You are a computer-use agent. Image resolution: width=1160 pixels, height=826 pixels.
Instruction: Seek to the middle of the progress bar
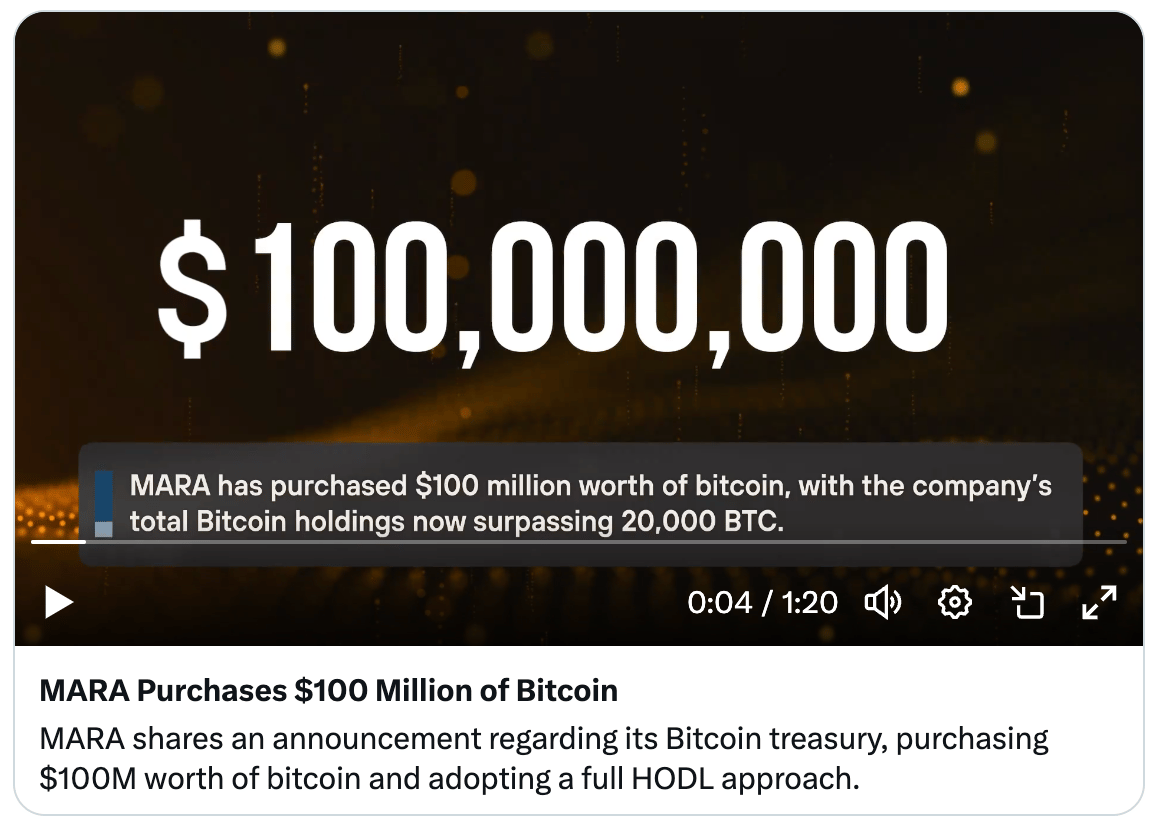click(x=579, y=542)
